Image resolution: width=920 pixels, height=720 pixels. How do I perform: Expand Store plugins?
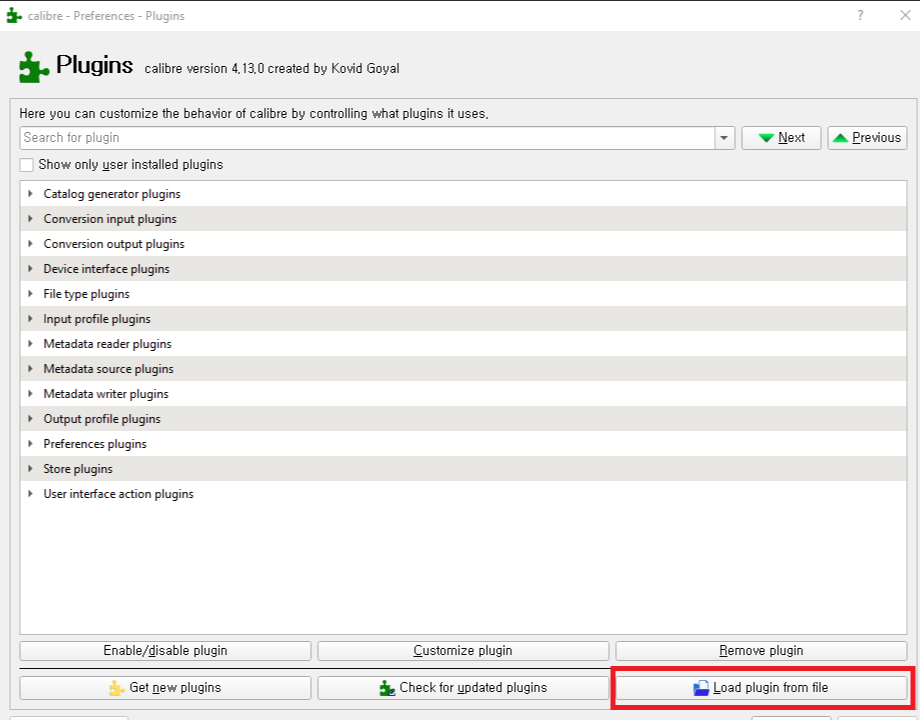[x=30, y=469]
